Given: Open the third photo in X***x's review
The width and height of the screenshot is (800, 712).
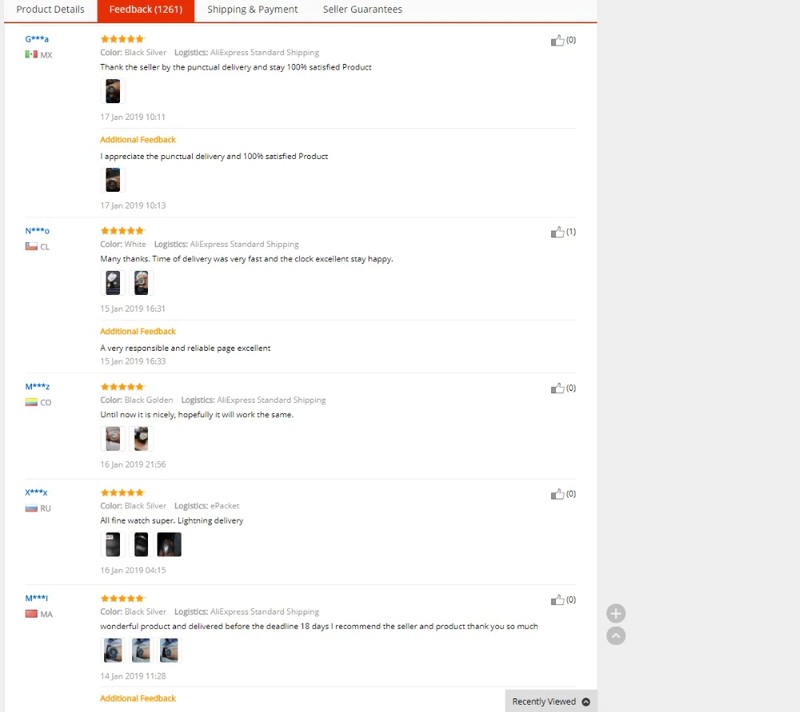Looking at the screenshot, I should click(x=169, y=544).
